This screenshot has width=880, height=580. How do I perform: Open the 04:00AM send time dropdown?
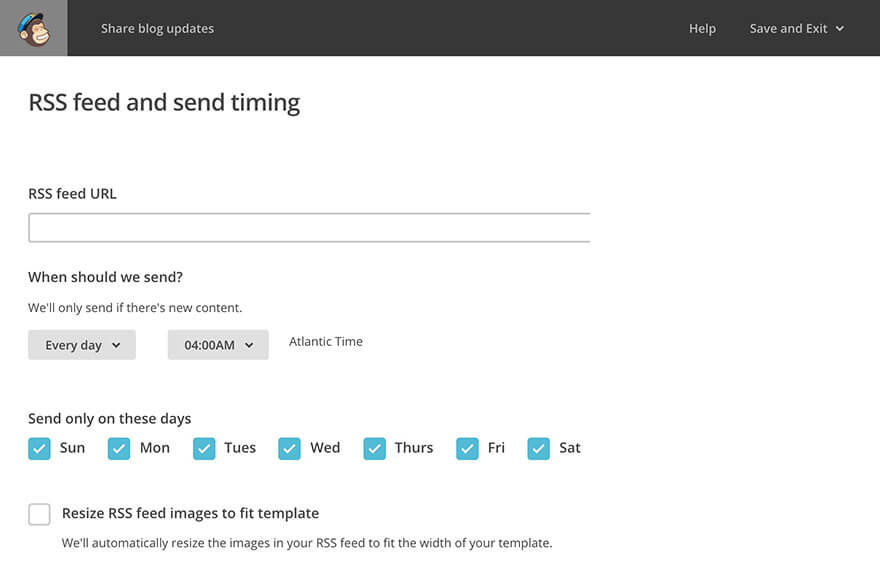point(218,345)
